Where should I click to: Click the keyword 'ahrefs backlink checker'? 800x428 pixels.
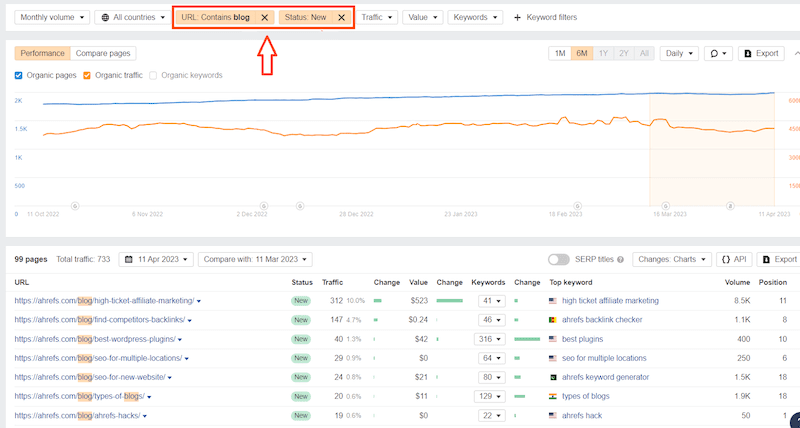coord(602,320)
